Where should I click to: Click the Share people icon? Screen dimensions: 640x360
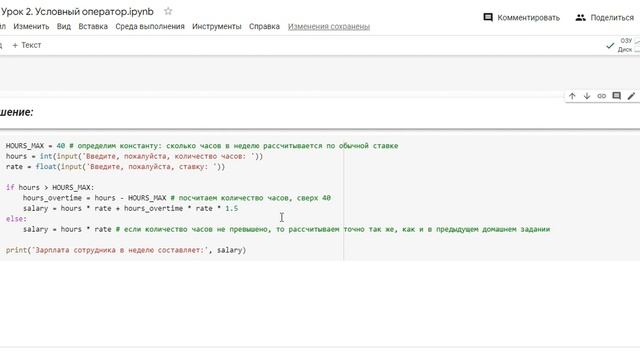pos(580,18)
